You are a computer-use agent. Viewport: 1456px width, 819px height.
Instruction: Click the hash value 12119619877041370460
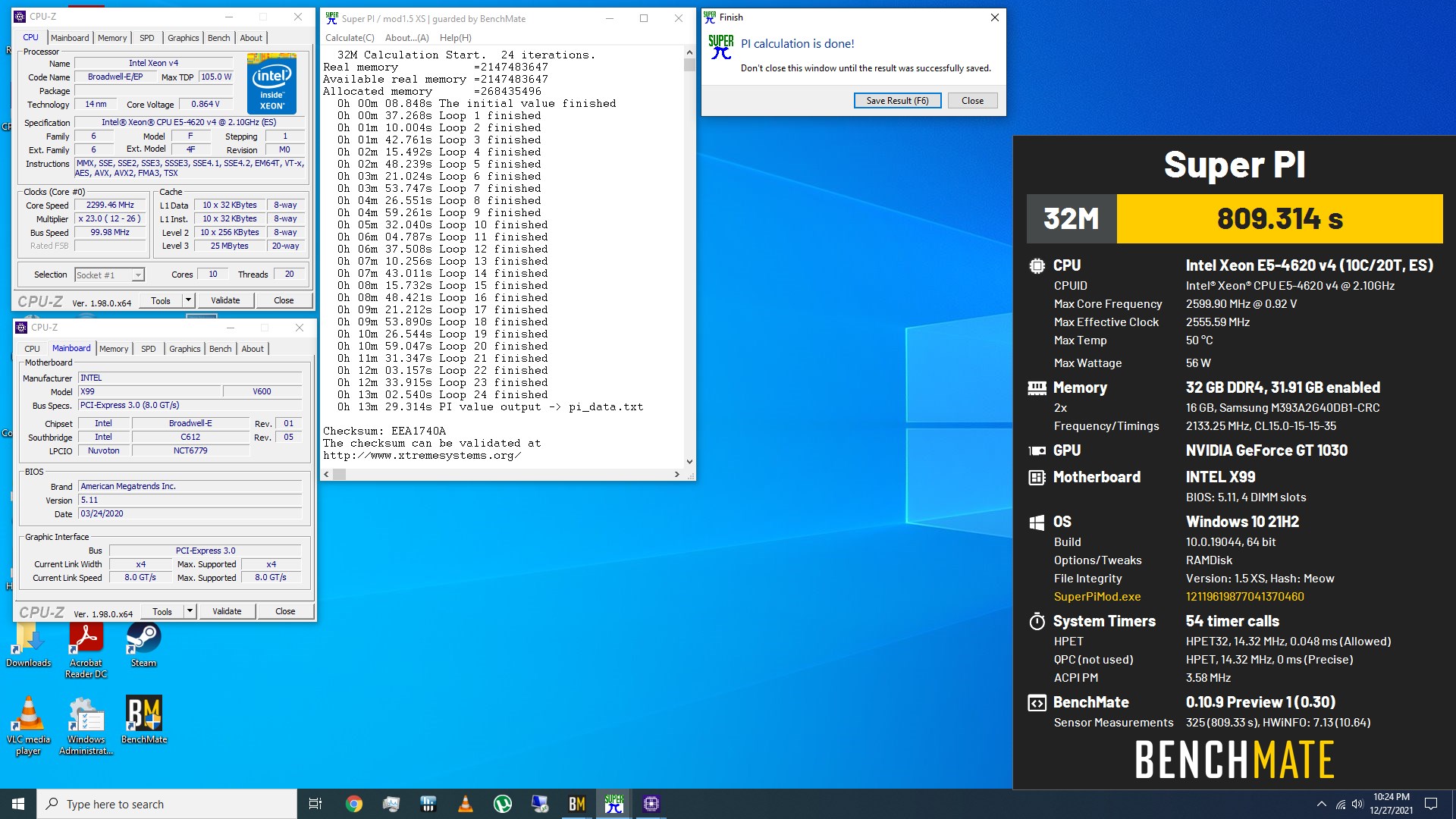1244,597
